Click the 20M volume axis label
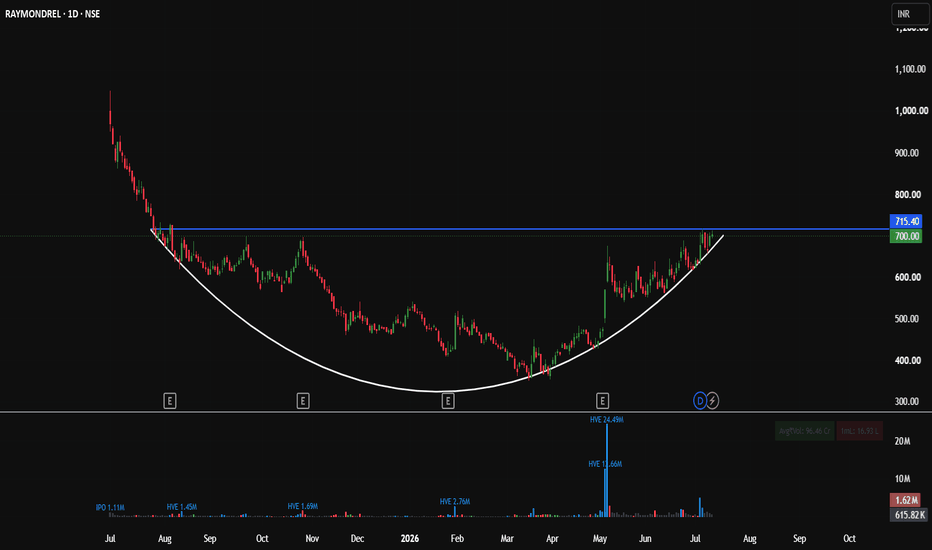The width and height of the screenshot is (932, 550). coord(902,441)
